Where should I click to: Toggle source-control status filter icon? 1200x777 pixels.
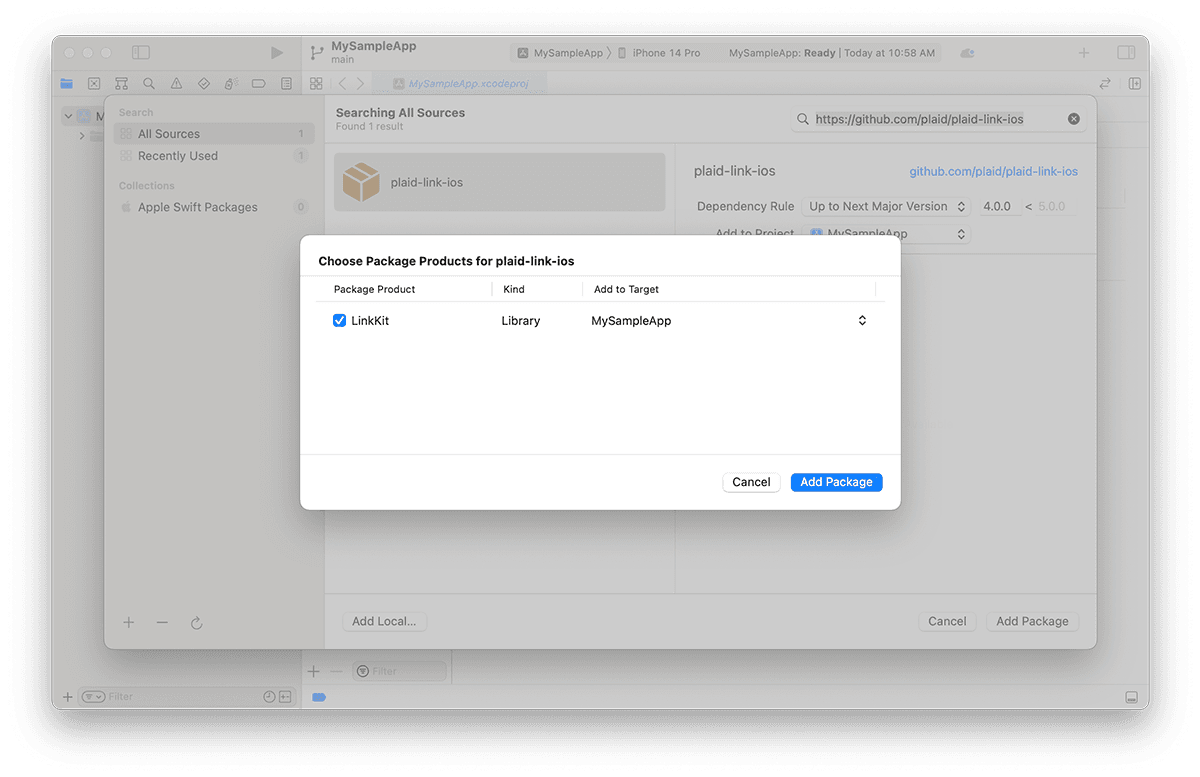coord(285,697)
